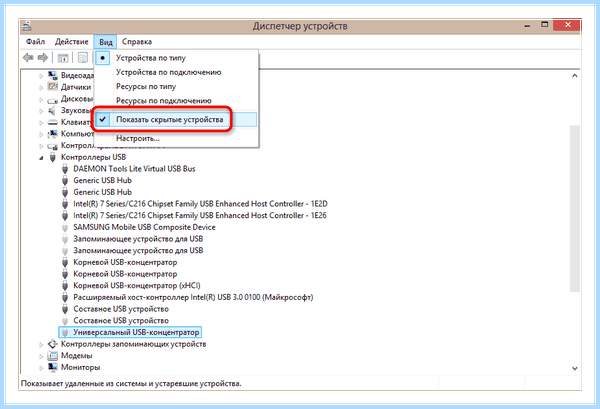Click the vertical scrollbar up arrow
The height and width of the screenshot is (409, 600).
(574, 76)
